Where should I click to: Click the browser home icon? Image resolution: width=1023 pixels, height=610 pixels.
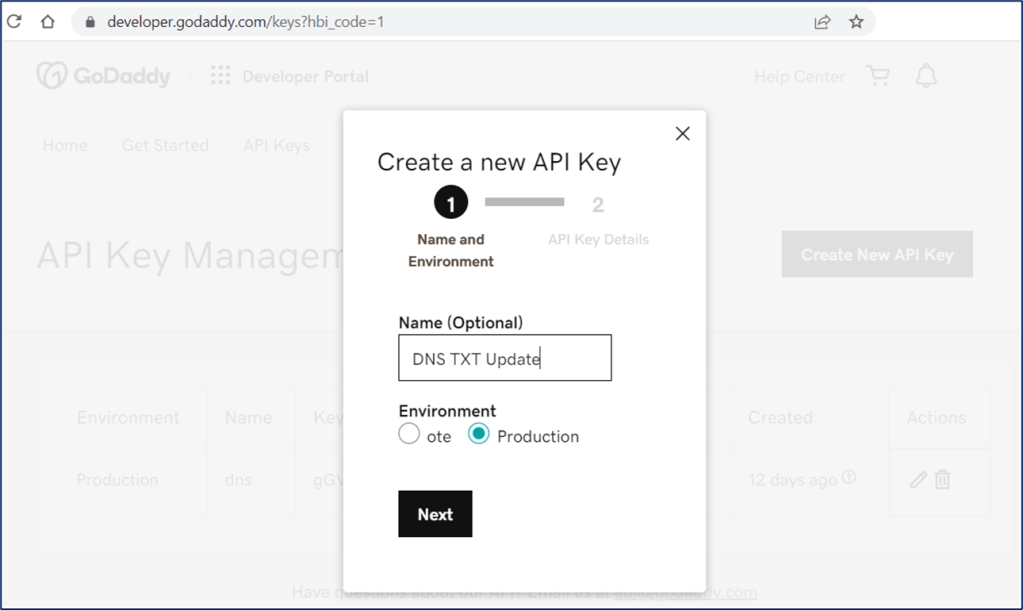[47, 21]
